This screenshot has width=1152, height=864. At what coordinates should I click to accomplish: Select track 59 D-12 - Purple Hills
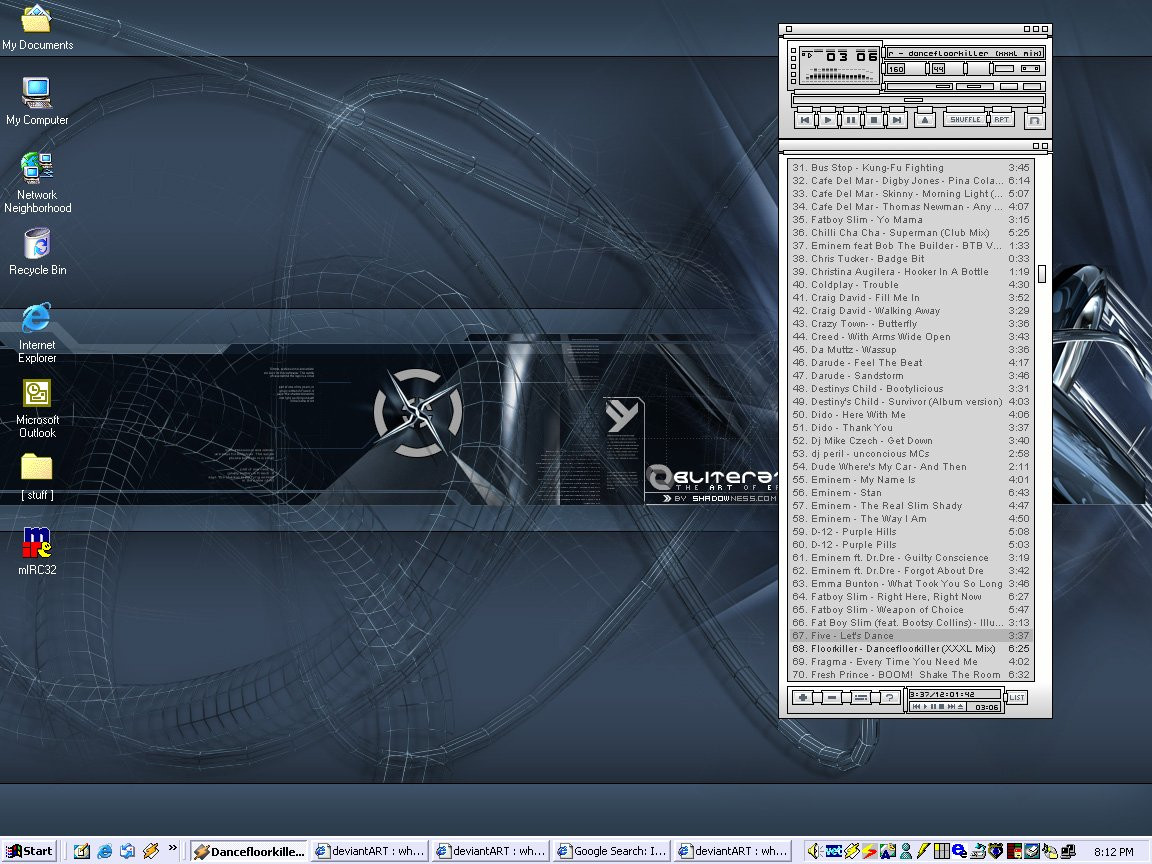[x=910, y=531]
